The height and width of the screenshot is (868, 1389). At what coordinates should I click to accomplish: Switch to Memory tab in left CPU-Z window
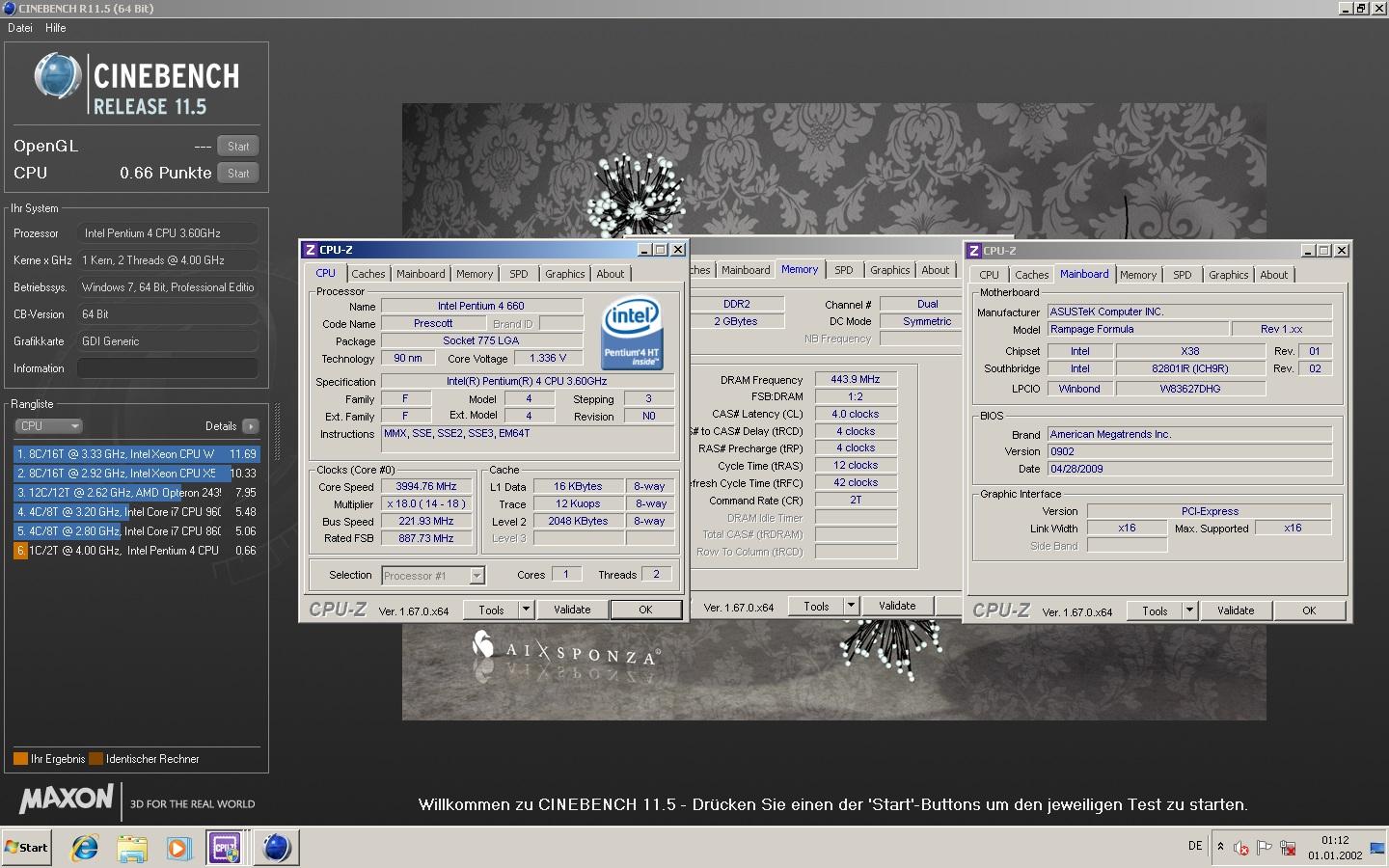475,274
